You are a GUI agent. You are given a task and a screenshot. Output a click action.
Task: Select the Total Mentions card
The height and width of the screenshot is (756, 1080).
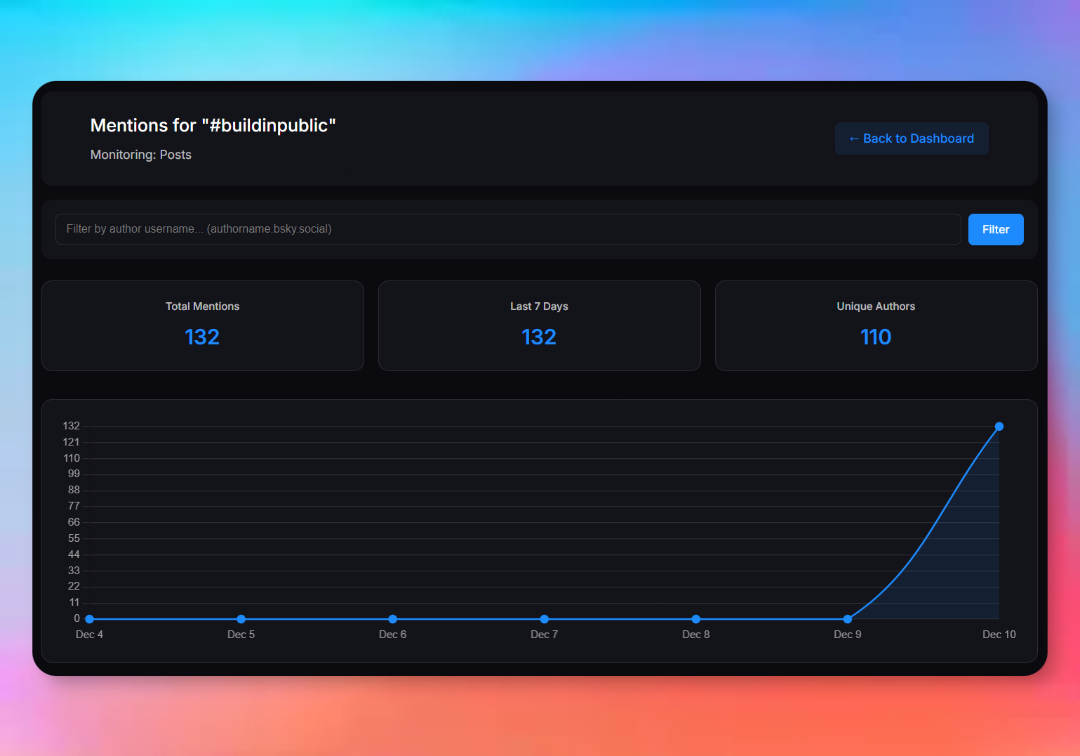[202, 325]
